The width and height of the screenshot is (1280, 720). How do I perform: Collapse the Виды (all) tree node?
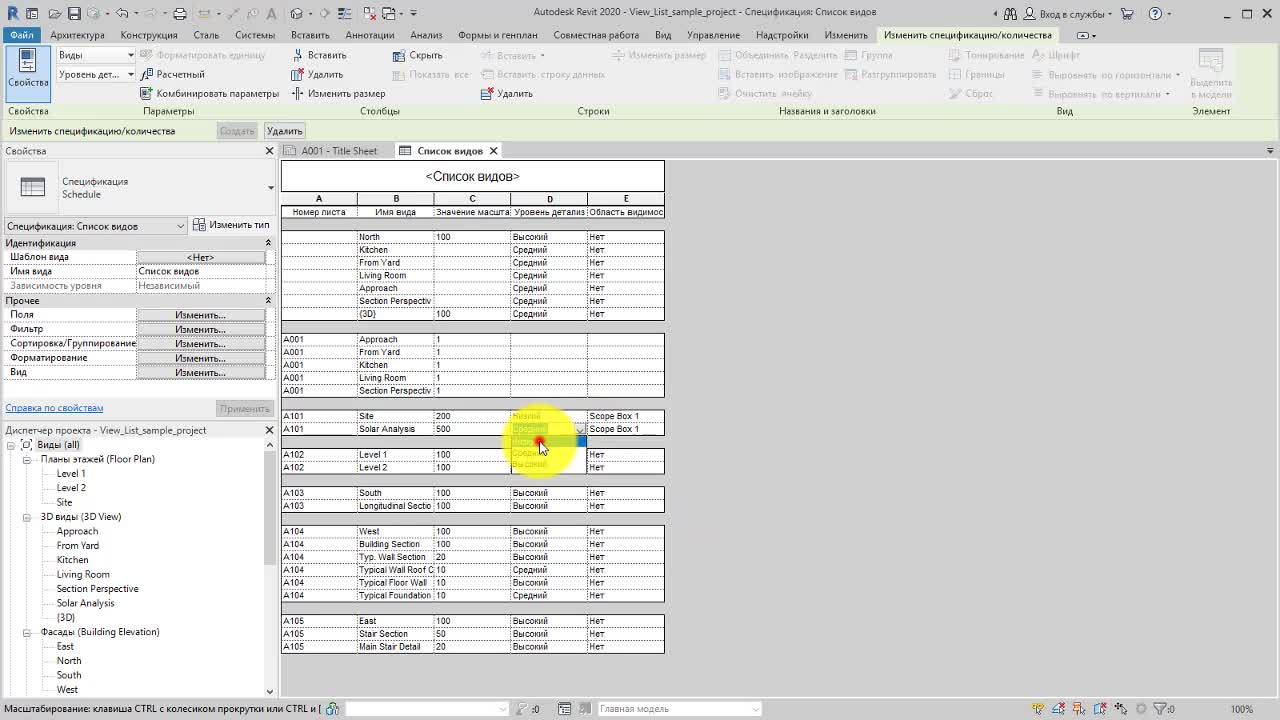(x=11, y=445)
